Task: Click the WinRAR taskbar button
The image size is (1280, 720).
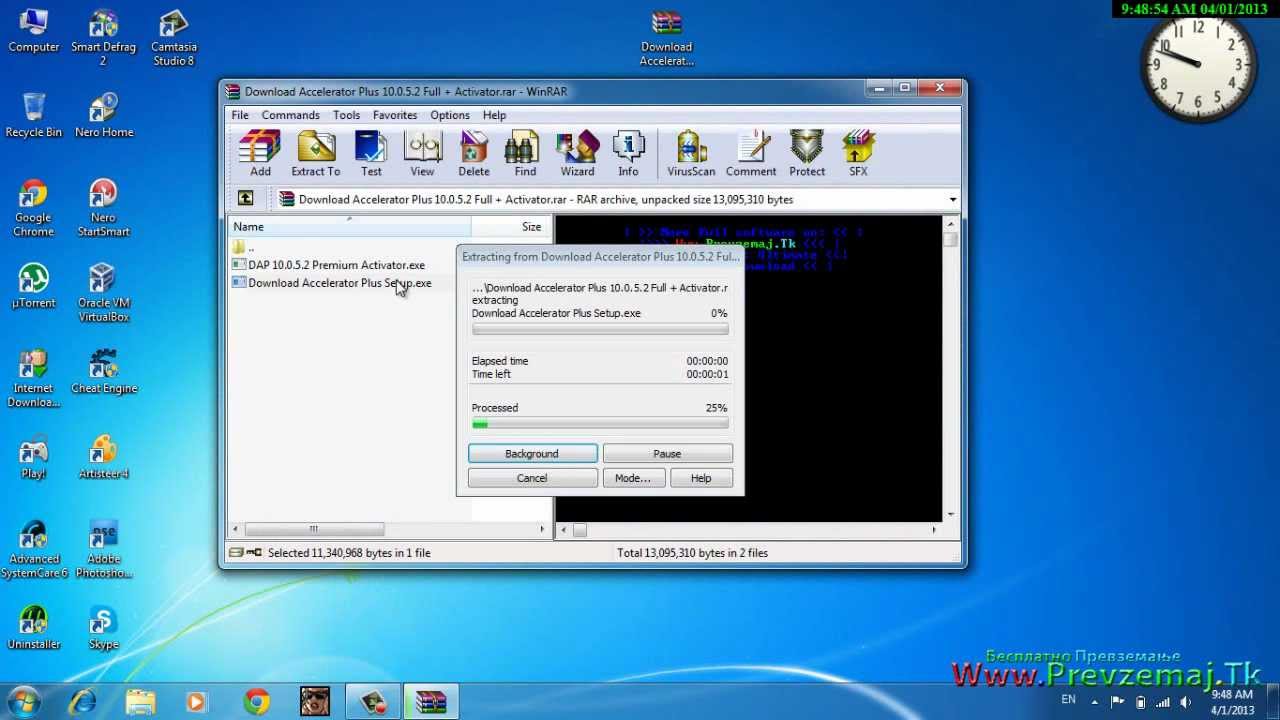Action: point(431,702)
